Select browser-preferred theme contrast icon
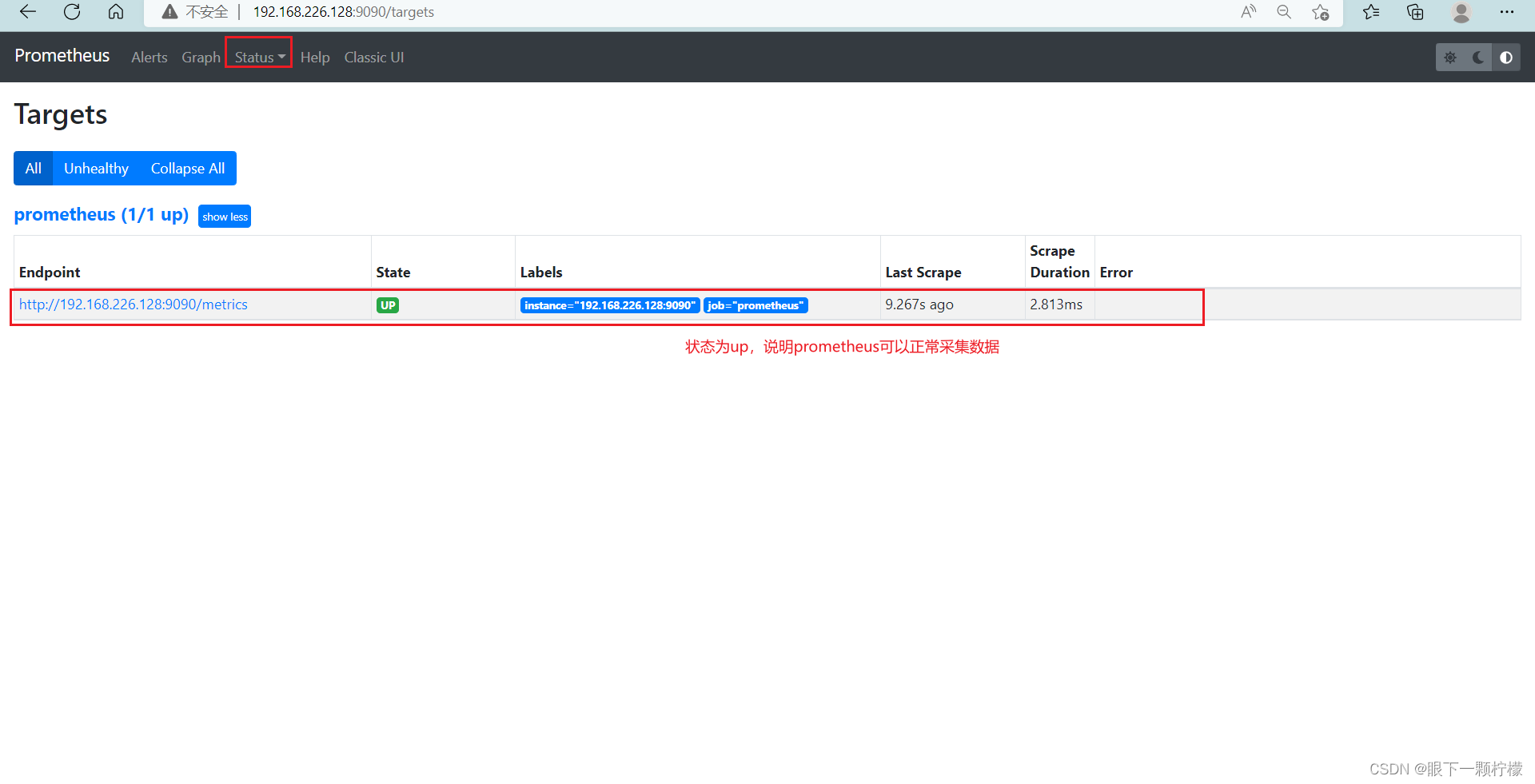Viewport: 1535px width, 784px height. (1506, 58)
